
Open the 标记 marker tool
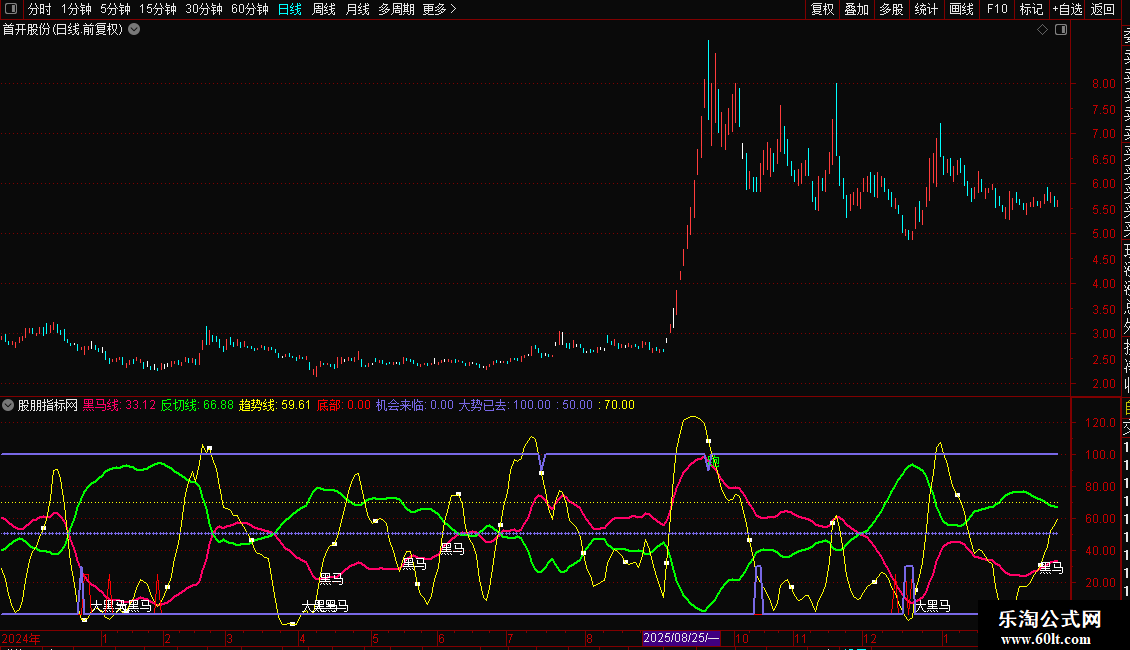pyautogui.click(x=1031, y=10)
